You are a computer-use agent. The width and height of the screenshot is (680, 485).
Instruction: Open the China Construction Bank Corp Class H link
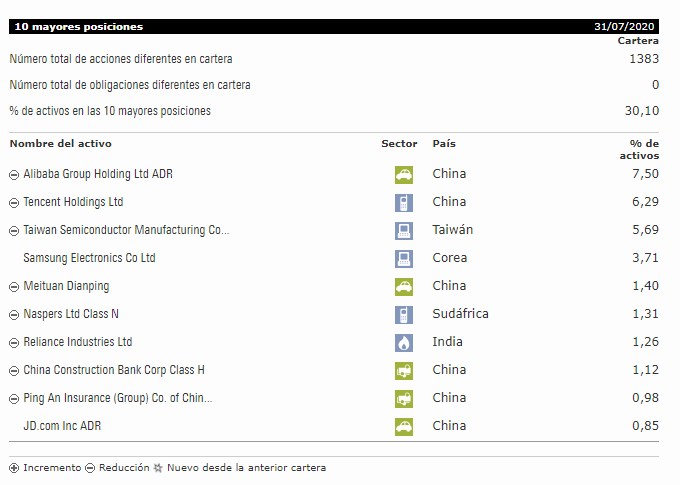coord(114,370)
